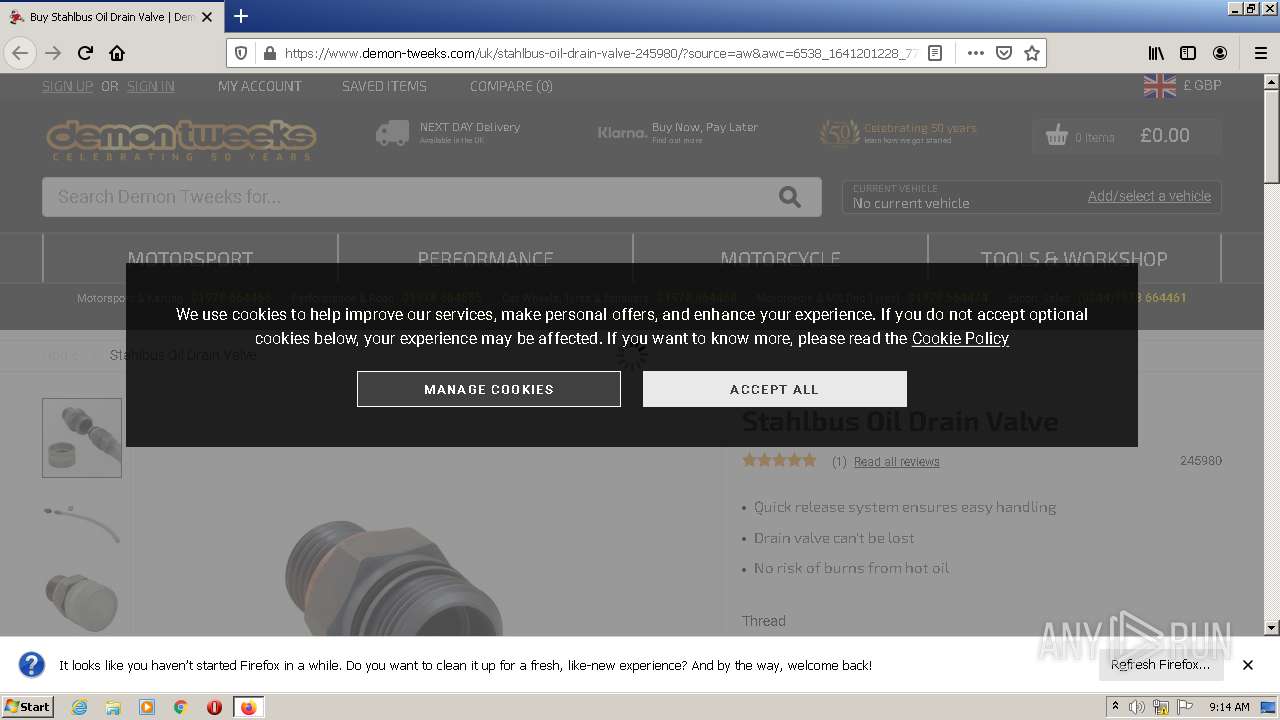
Task: View site security padlock details
Action: [x=268, y=53]
